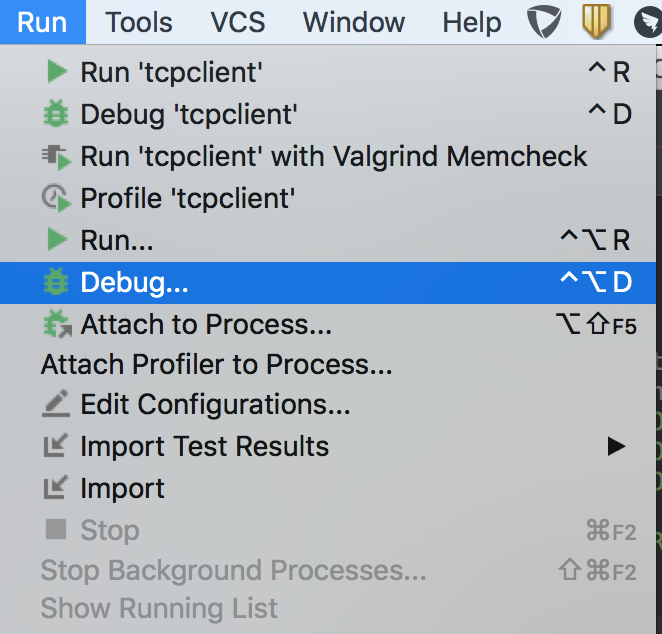Click the Profile 'tcpclient' clock icon
The image size is (662, 634).
[56, 198]
